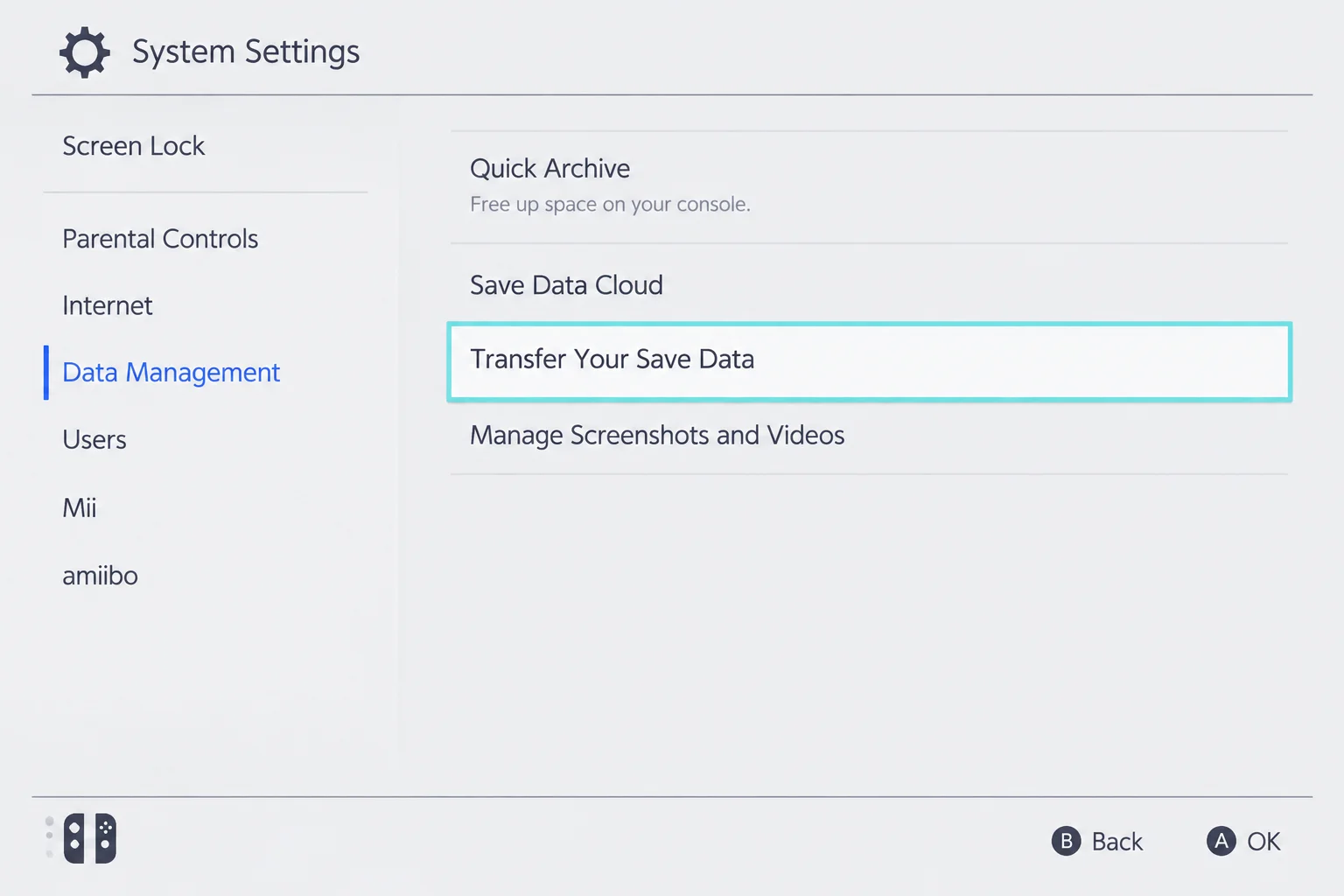Screen dimensions: 1344x896
Task: Open Screen Lock settings
Action: coord(134,146)
